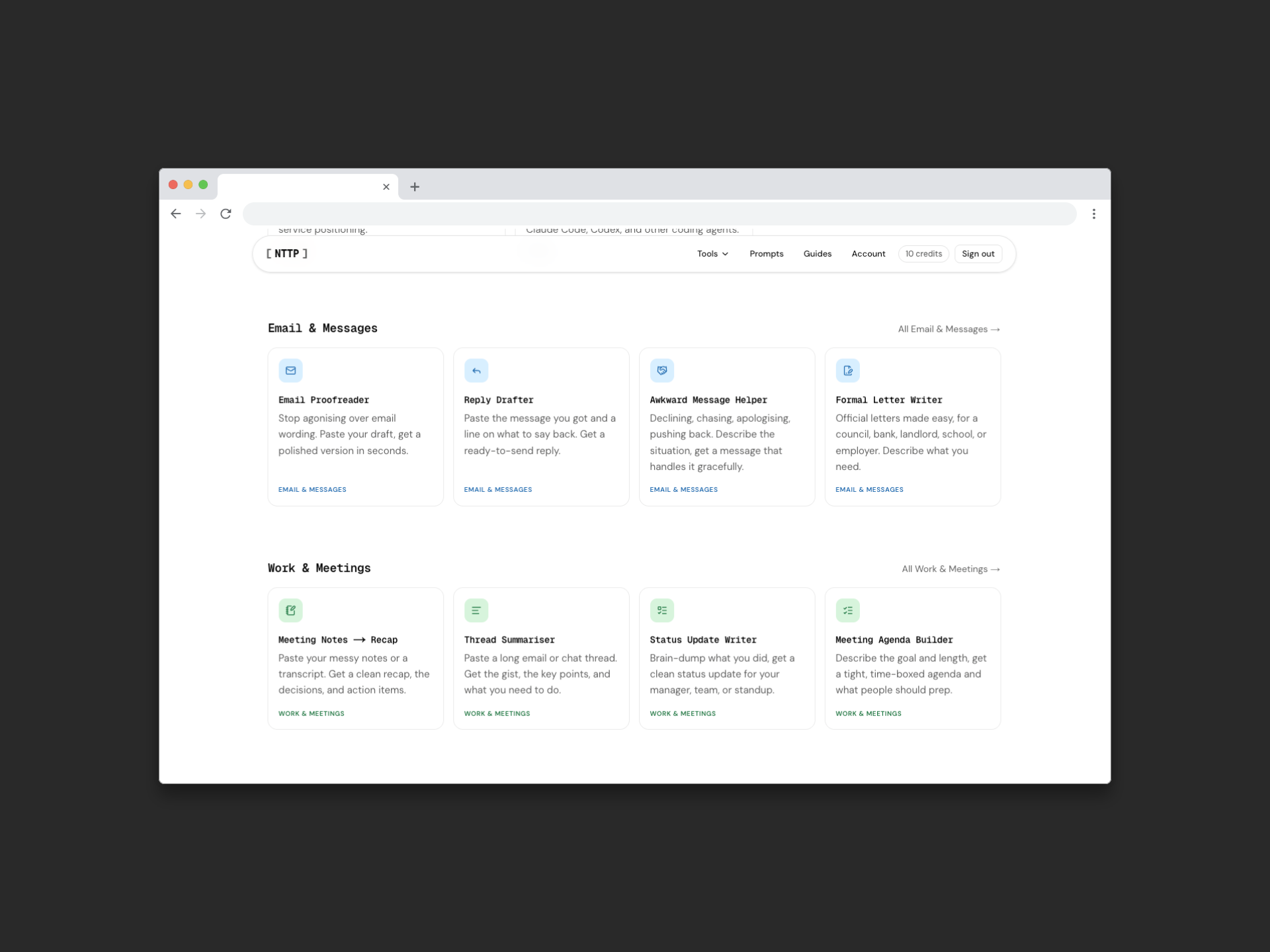
Task: Click the Awkward Message Helper icon
Action: [x=661, y=370]
